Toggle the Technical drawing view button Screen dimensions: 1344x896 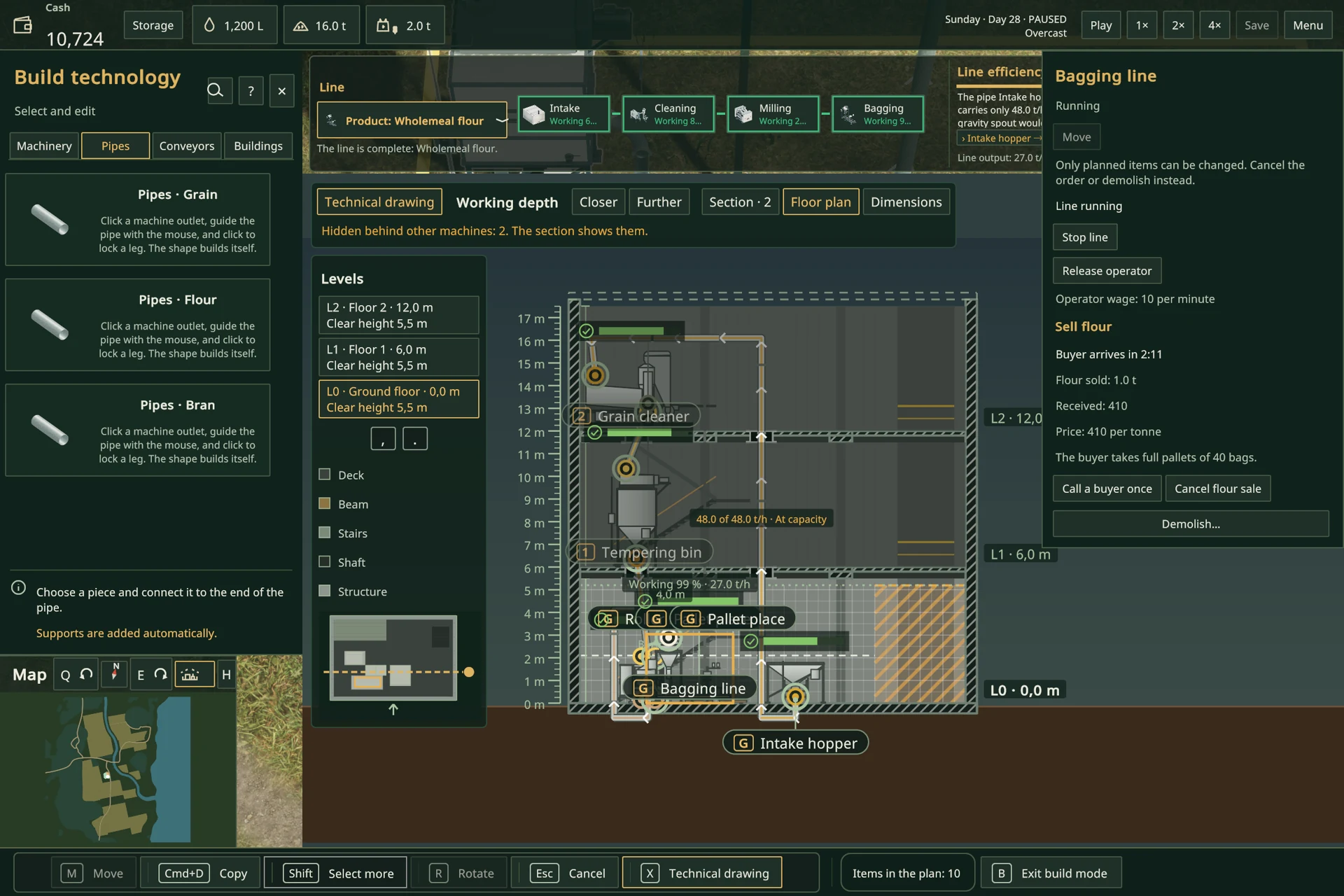[379, 202]
